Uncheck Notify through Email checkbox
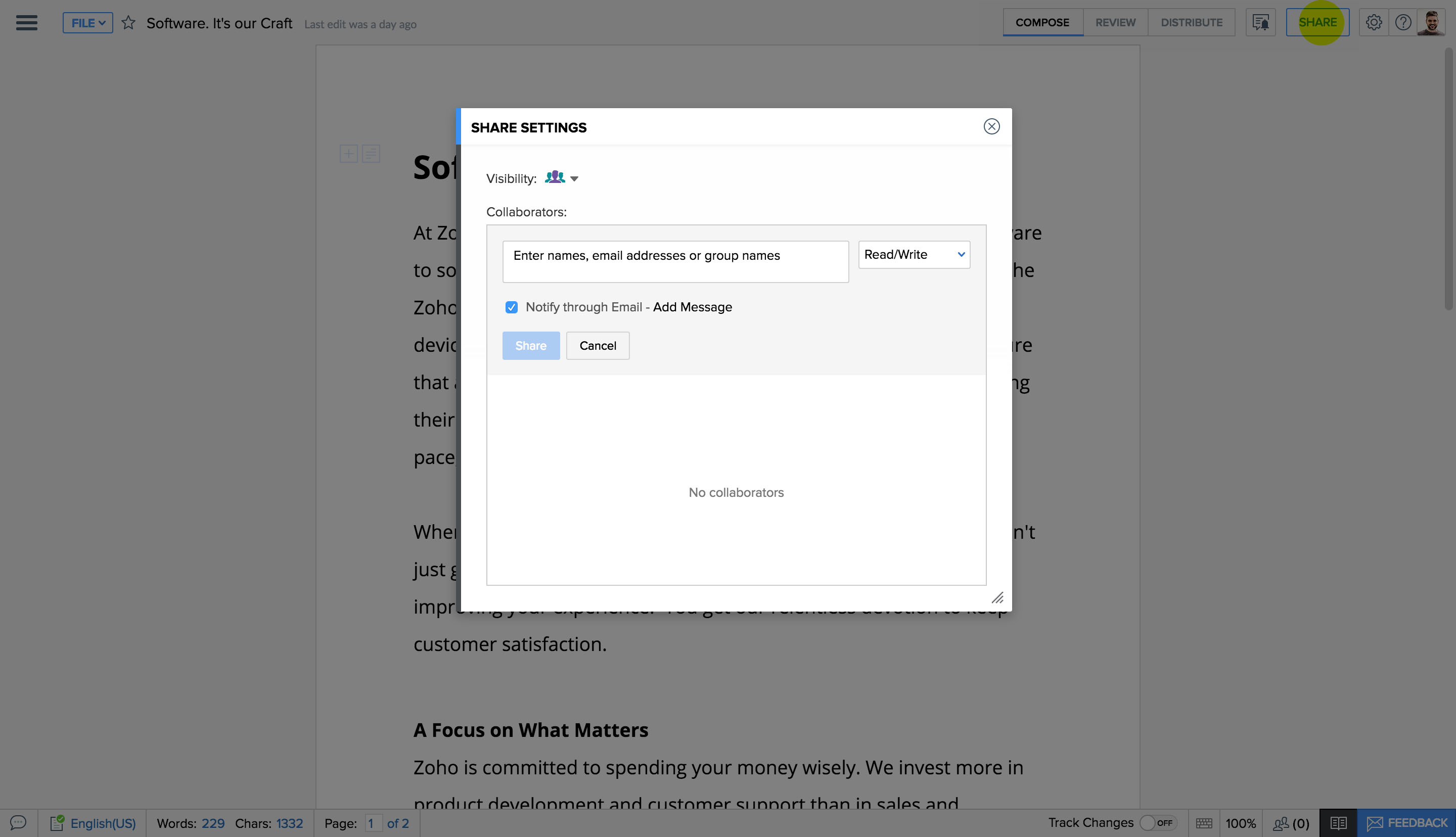This screenshot has height=837, width=1456. point(511,307)
